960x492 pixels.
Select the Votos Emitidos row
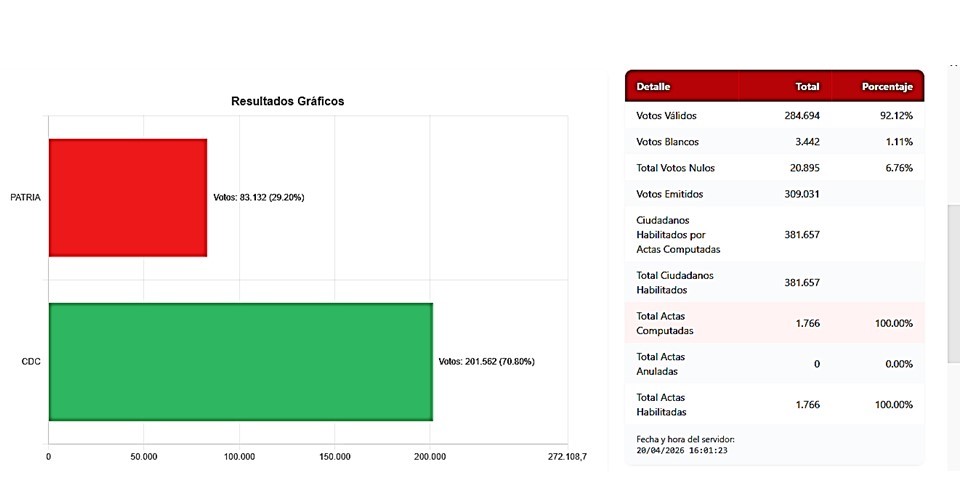[x=774, y=194]
